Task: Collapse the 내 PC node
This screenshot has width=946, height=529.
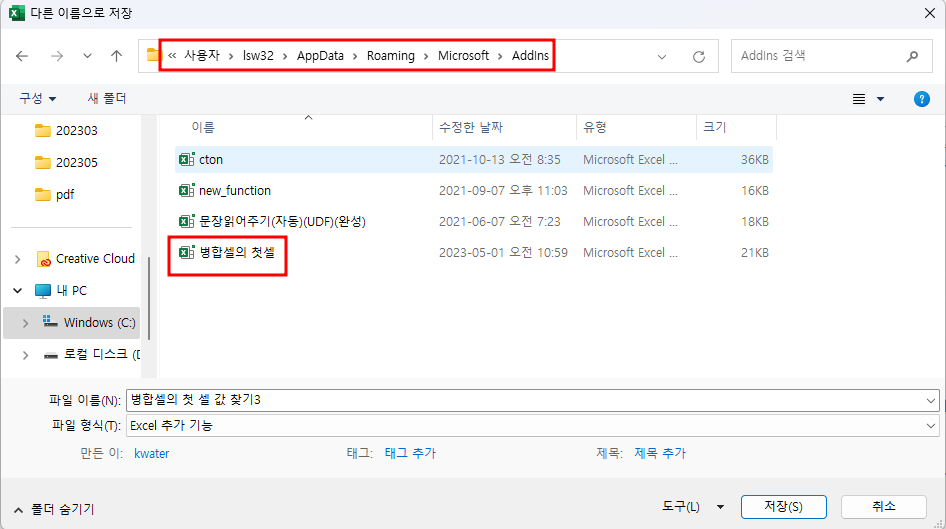Action: point(17,291)
